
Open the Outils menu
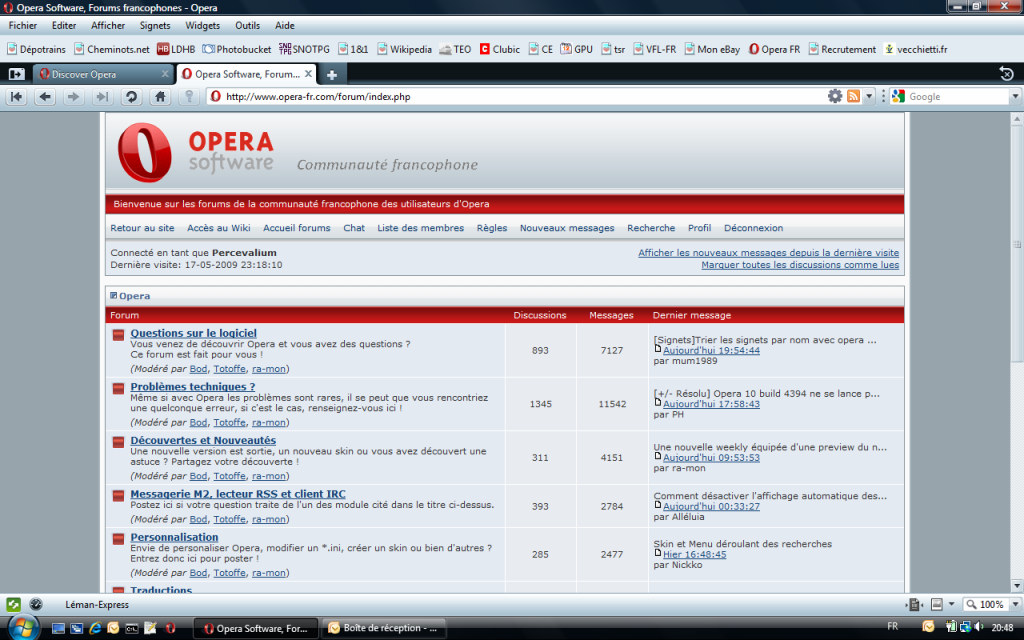pos(248,25)
